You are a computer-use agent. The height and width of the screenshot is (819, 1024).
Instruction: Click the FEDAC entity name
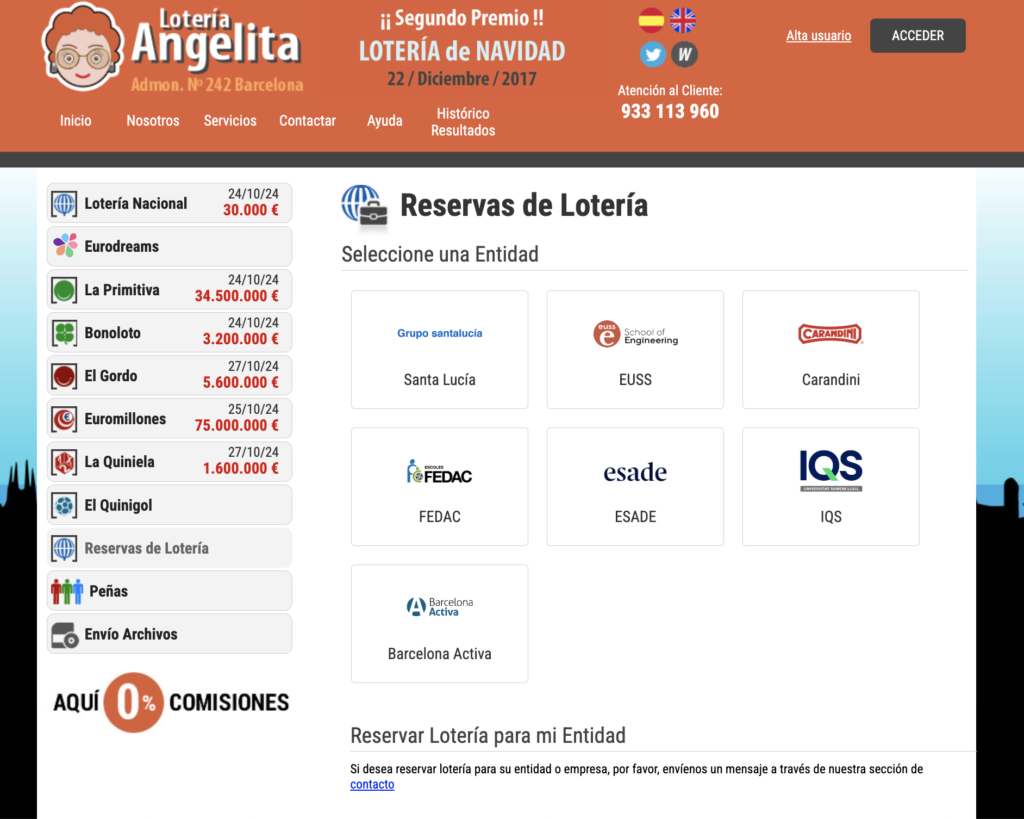(x=440, y=517)
